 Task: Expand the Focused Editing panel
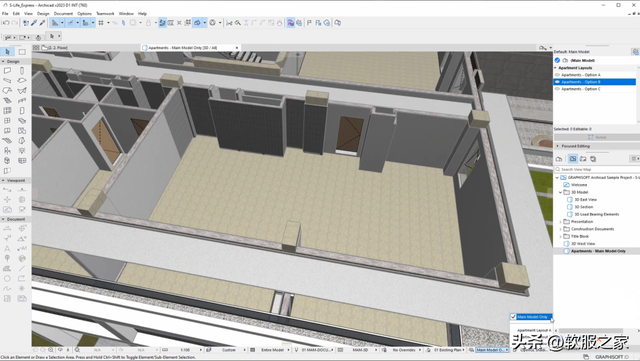(x=558, y=146)
